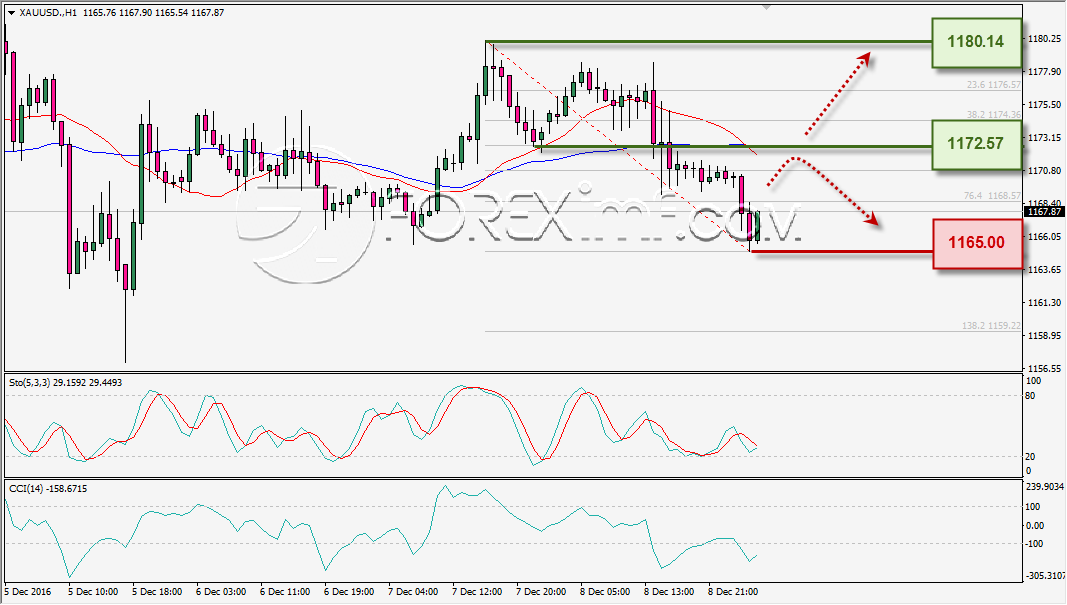Click the chart shift triangle marker at top
Screen dimensions: 1067x605
[x=767, y=7]
